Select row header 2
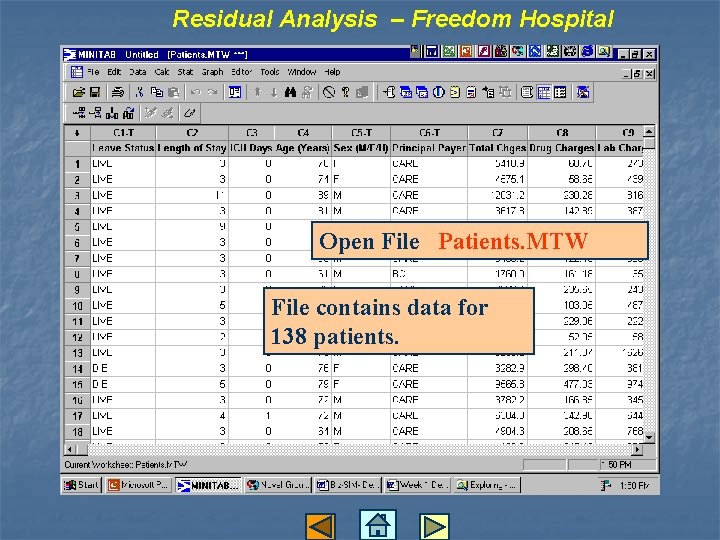 click(77, 180)
